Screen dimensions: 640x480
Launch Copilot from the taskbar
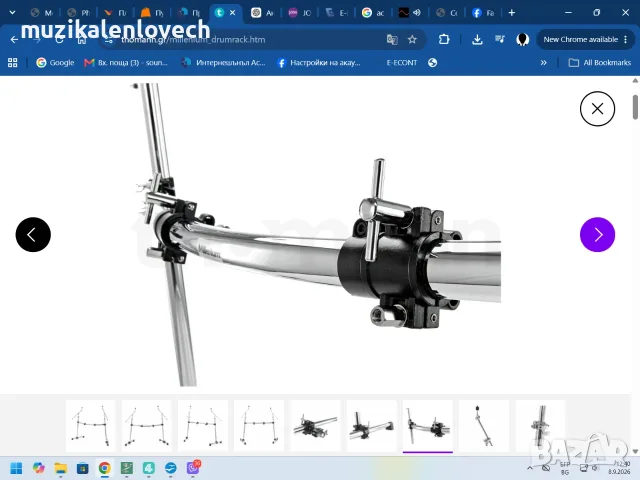39,468
